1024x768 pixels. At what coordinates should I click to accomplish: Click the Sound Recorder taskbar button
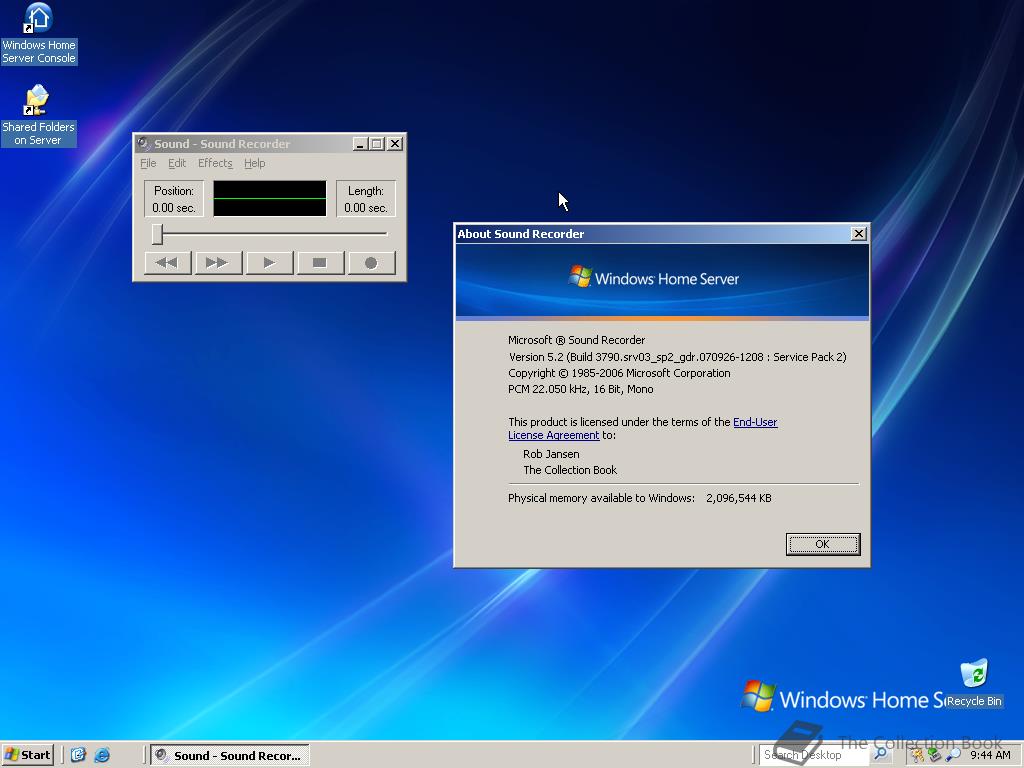point(230,755)
